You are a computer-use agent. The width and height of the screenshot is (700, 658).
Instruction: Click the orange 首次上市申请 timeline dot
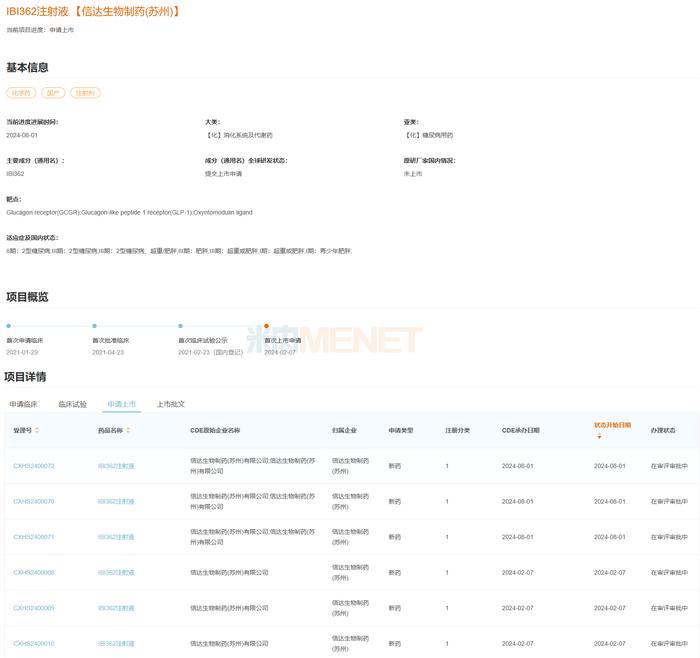tap(267, 326)
